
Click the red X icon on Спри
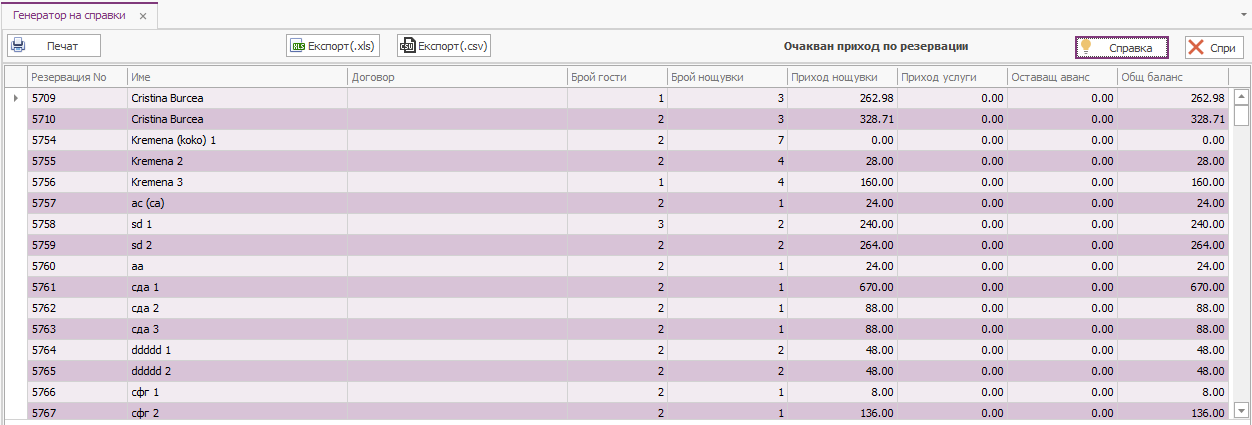pyautogui.click(x=1196, y=47)
